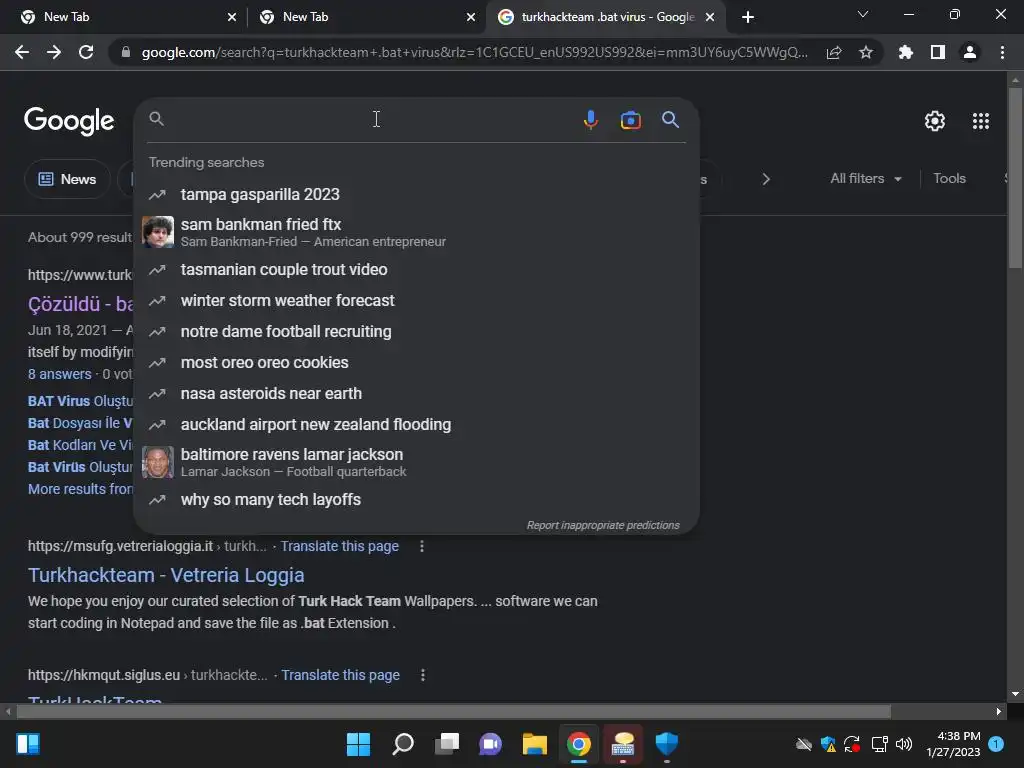Search by image with Google Lens camera icon
The width and height of the screenshot is (1024, 768).
tap(630, 120)
